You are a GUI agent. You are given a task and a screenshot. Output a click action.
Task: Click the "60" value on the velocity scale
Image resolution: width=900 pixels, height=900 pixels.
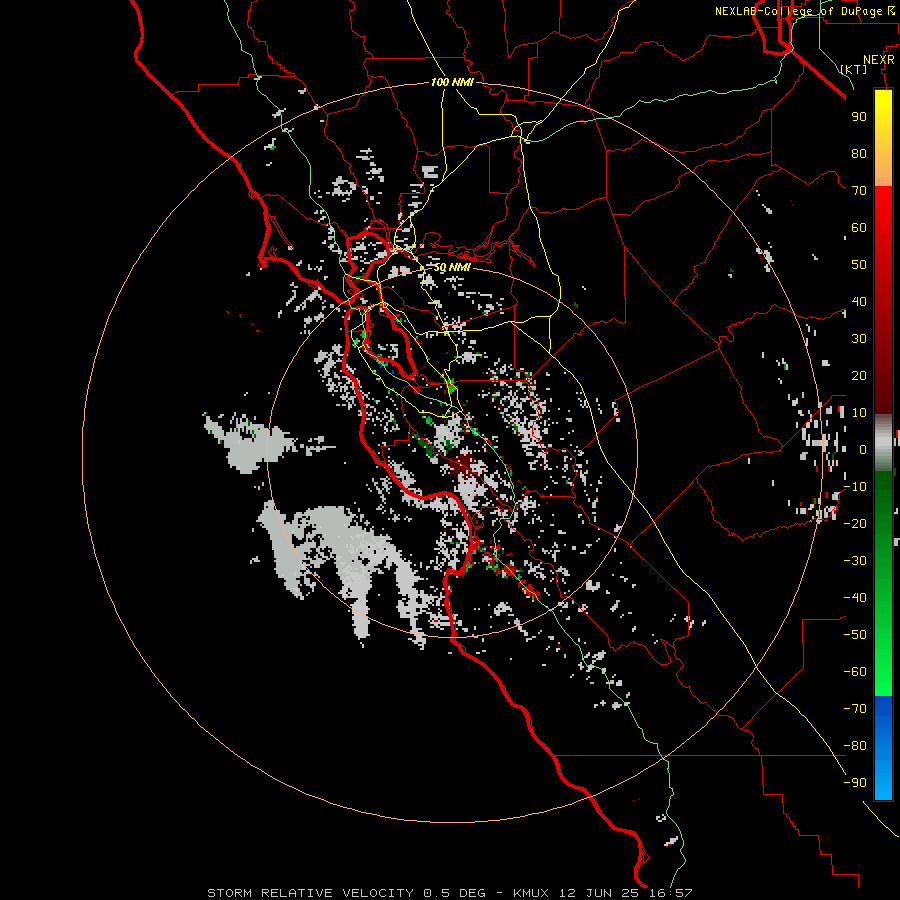pyautogui.click(x=859, y=227)
